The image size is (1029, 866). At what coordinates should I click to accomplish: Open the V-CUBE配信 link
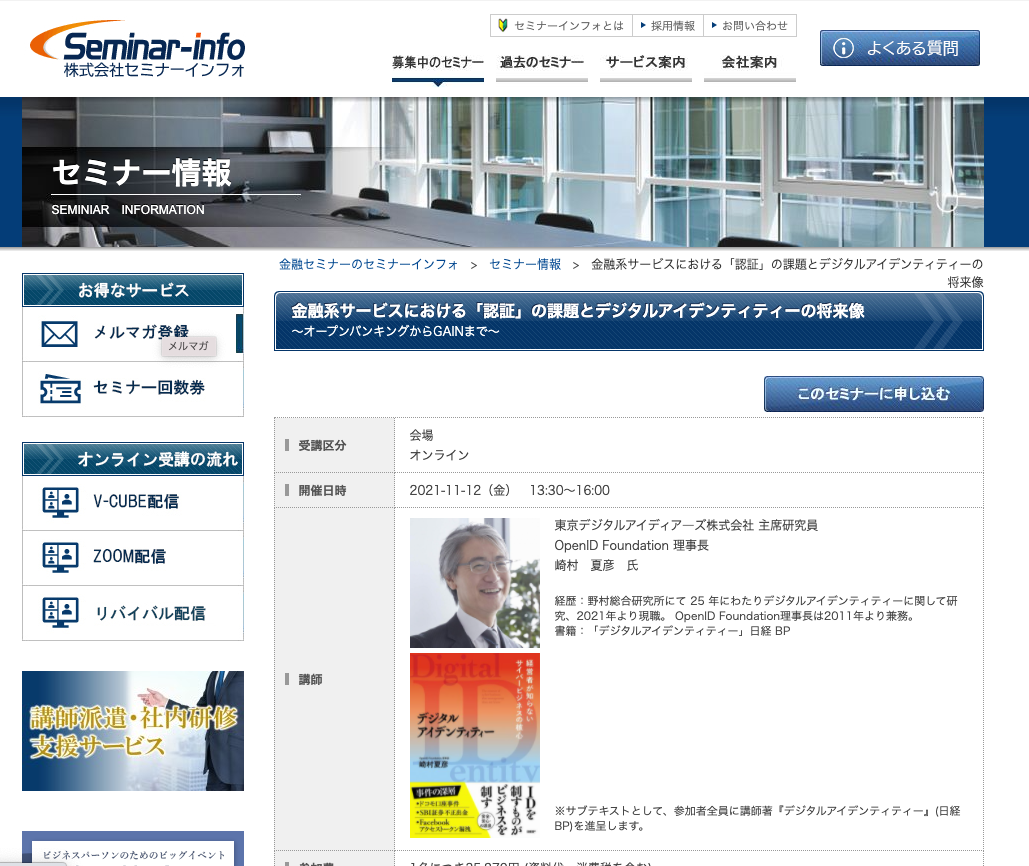[133, 503]
